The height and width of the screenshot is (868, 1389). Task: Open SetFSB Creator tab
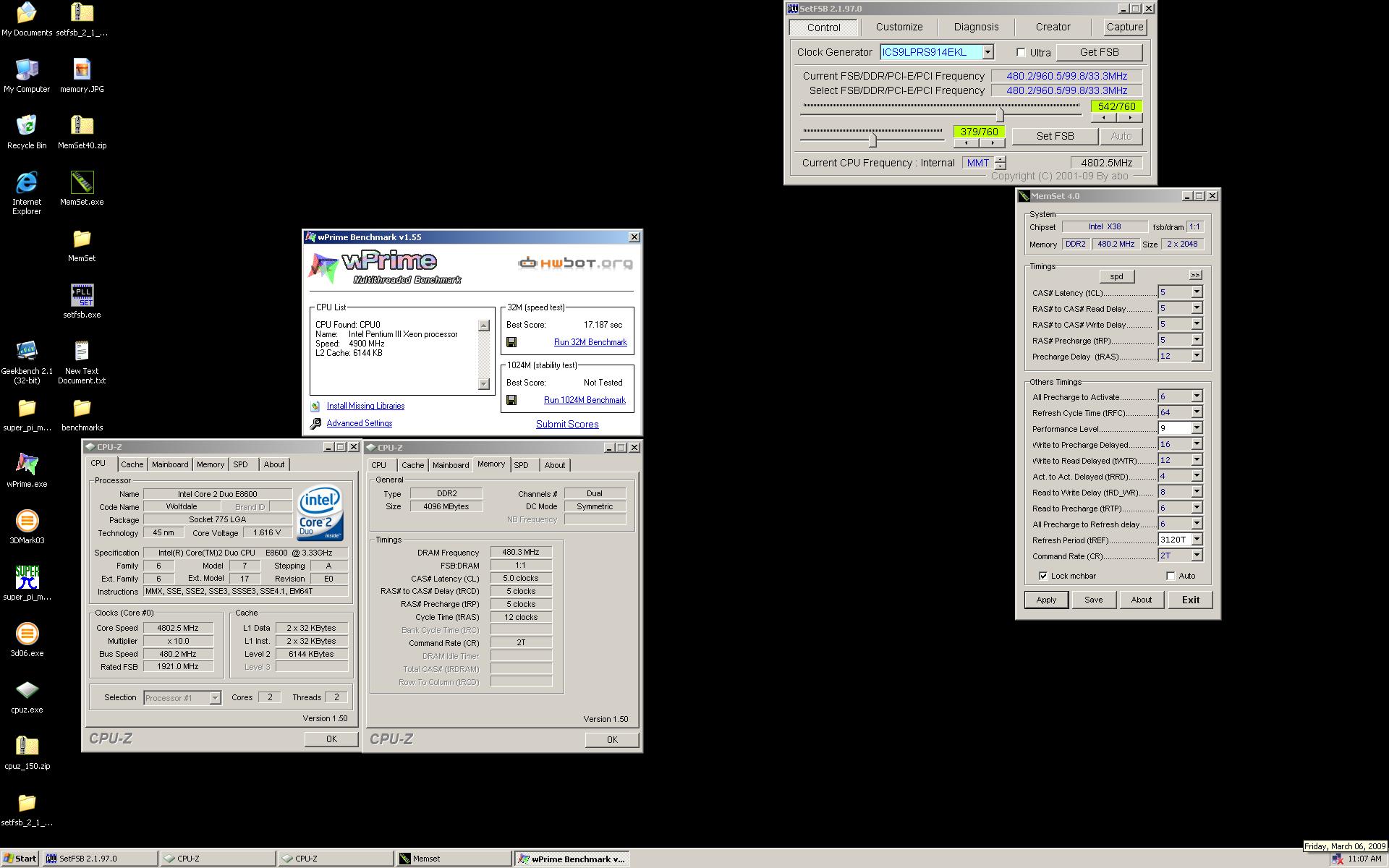click(1053, 27)
